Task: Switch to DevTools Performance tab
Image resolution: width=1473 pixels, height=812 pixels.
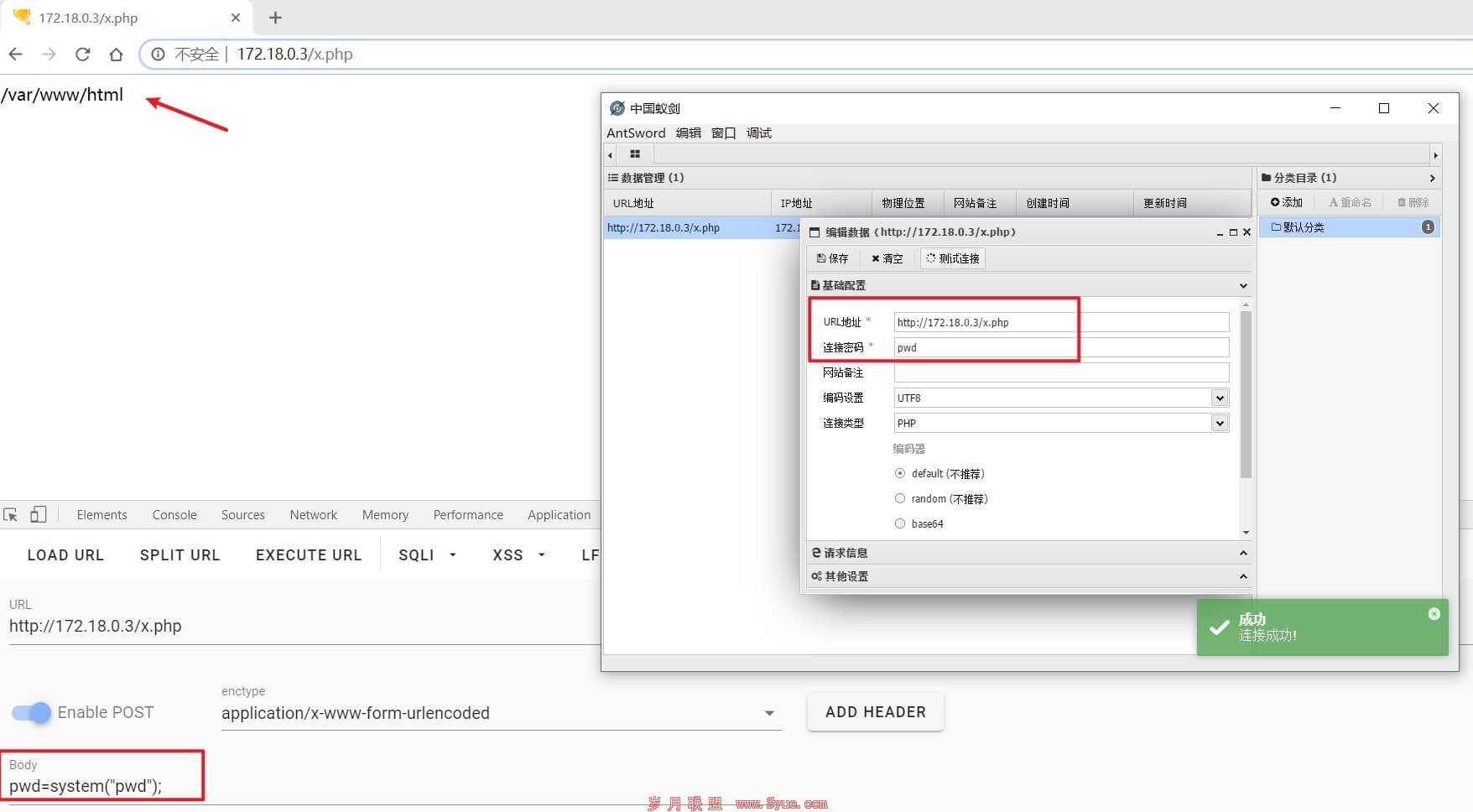Action: pyautogui.click(x=468, y=515)
